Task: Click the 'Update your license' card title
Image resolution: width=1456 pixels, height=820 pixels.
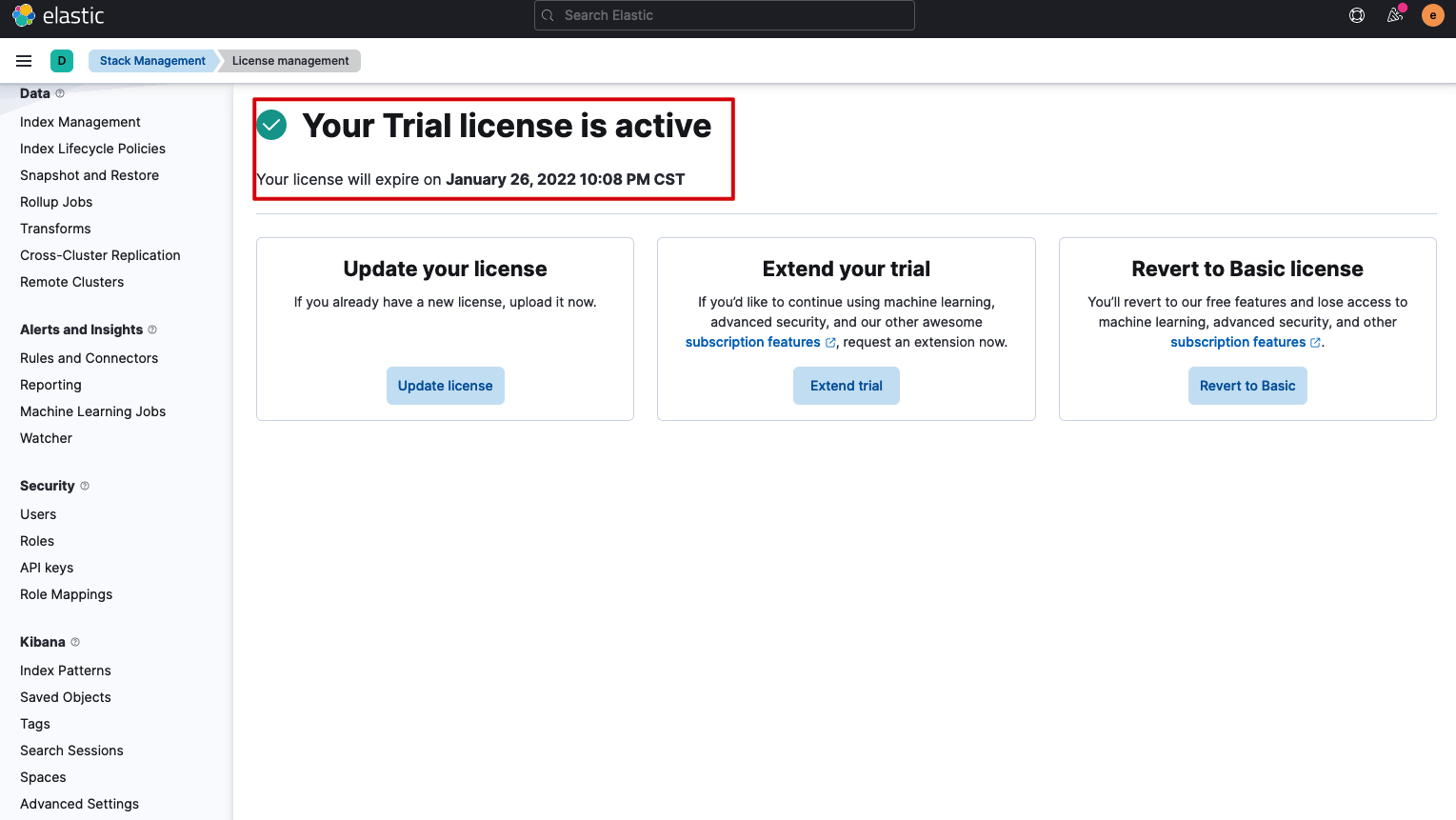Action: pos(446,269)
